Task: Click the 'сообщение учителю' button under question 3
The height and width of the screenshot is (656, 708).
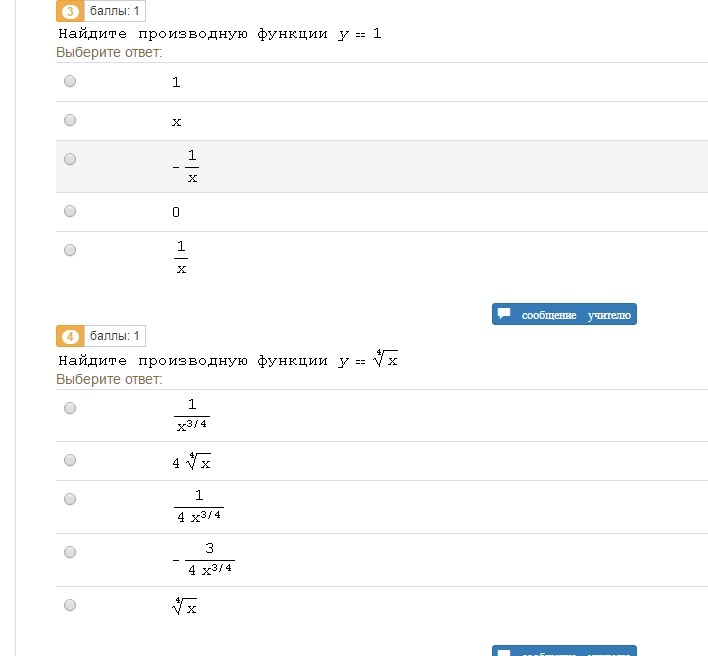Action: click(564, 314)
